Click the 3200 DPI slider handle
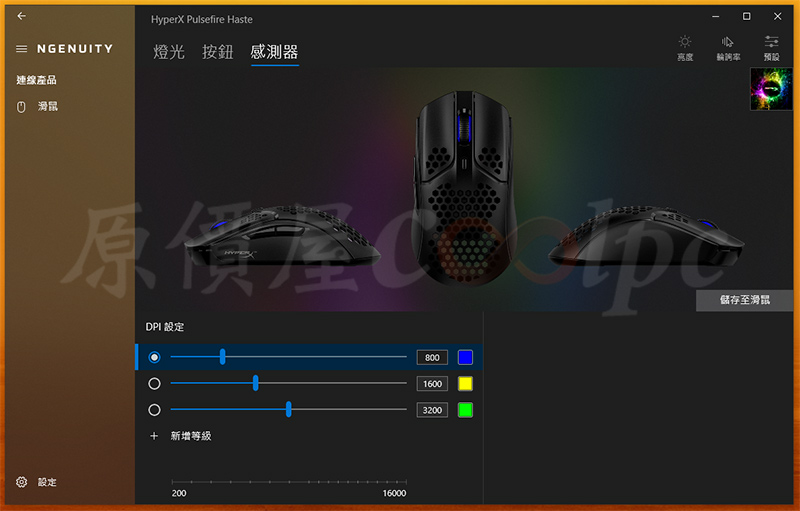800x511 pixels. click(289, 409)
